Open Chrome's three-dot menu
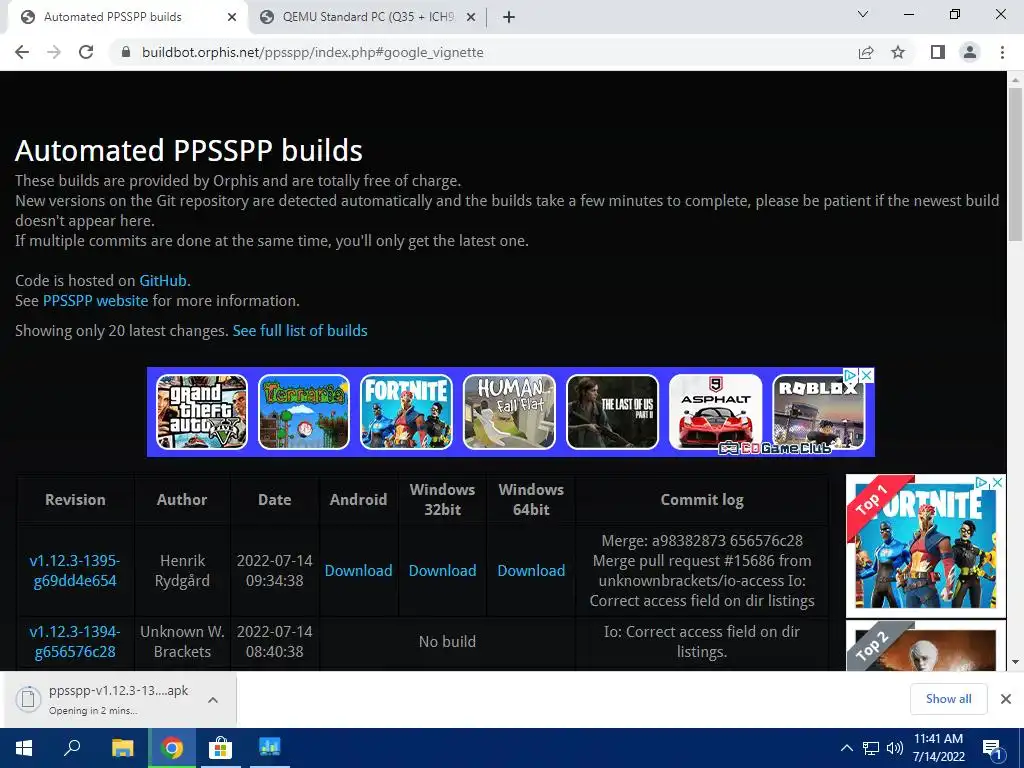The width and height of the screenshot is (1024, 768). 1002,52
